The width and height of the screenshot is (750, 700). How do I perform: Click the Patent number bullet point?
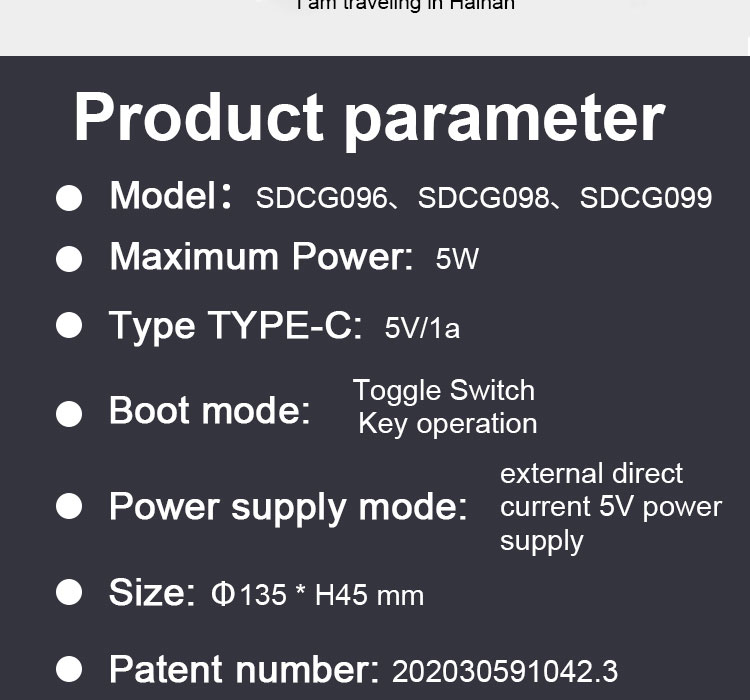69,669
